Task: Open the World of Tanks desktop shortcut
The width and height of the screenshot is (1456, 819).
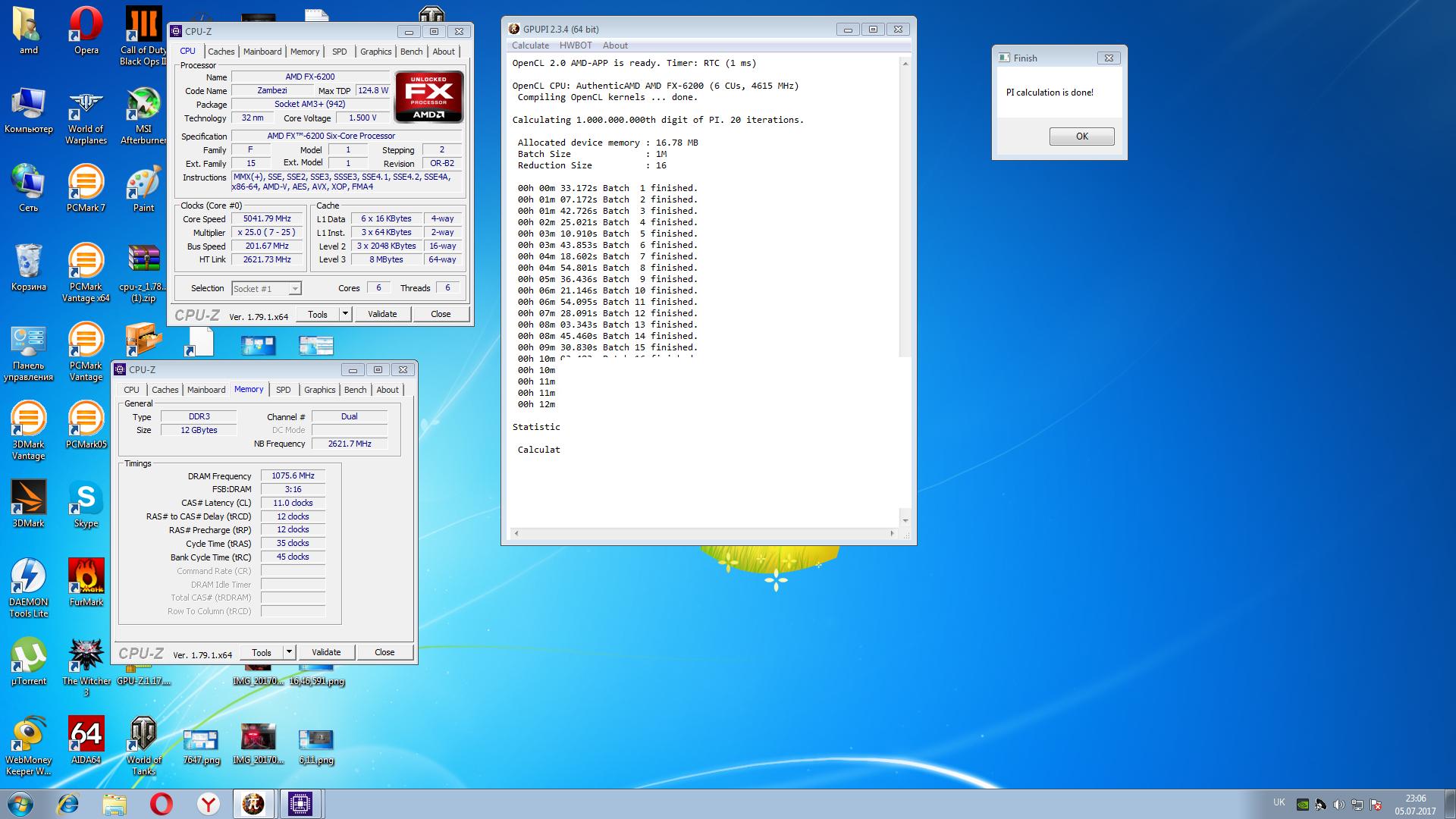Action: pyautogui.click(x=143, y=746)
